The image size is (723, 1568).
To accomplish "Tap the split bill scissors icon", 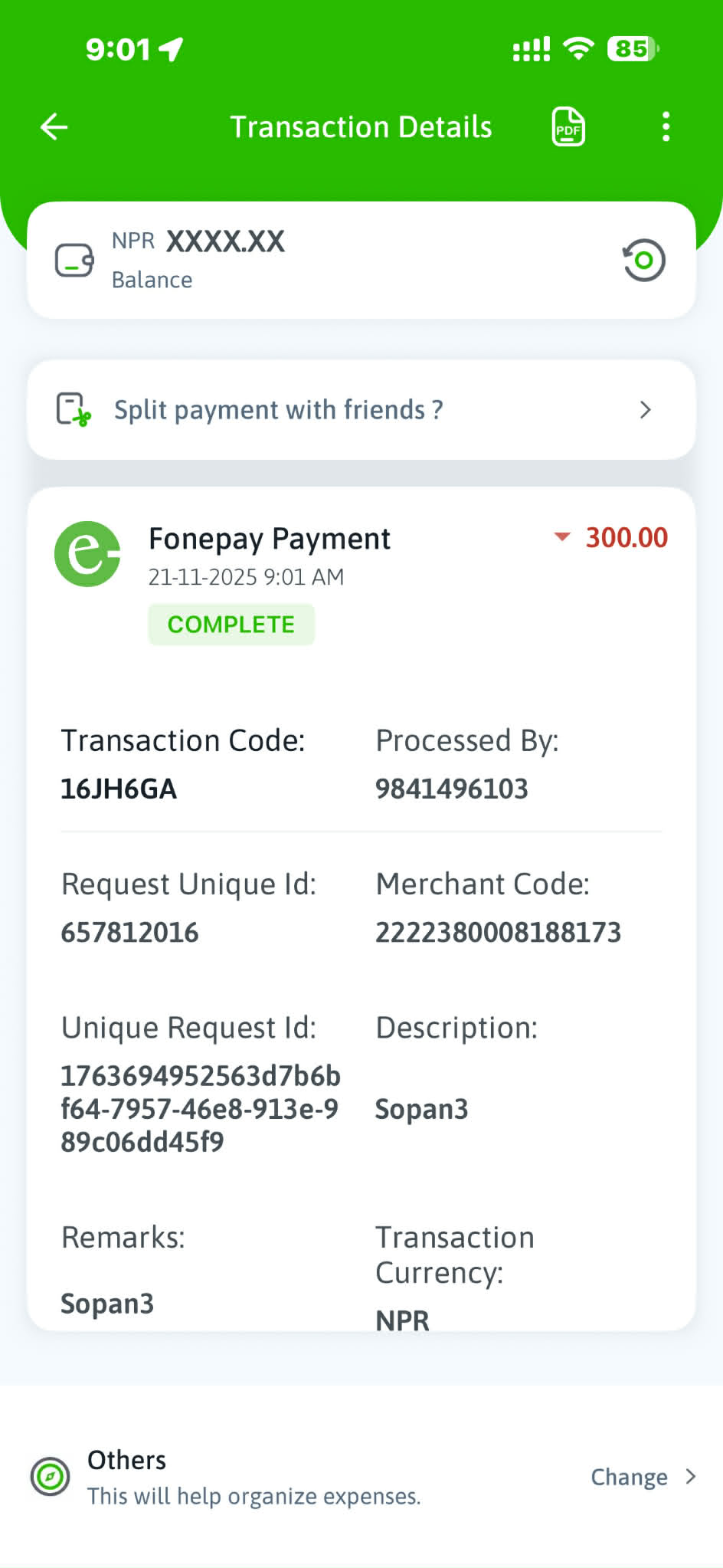I will (74, 410).
